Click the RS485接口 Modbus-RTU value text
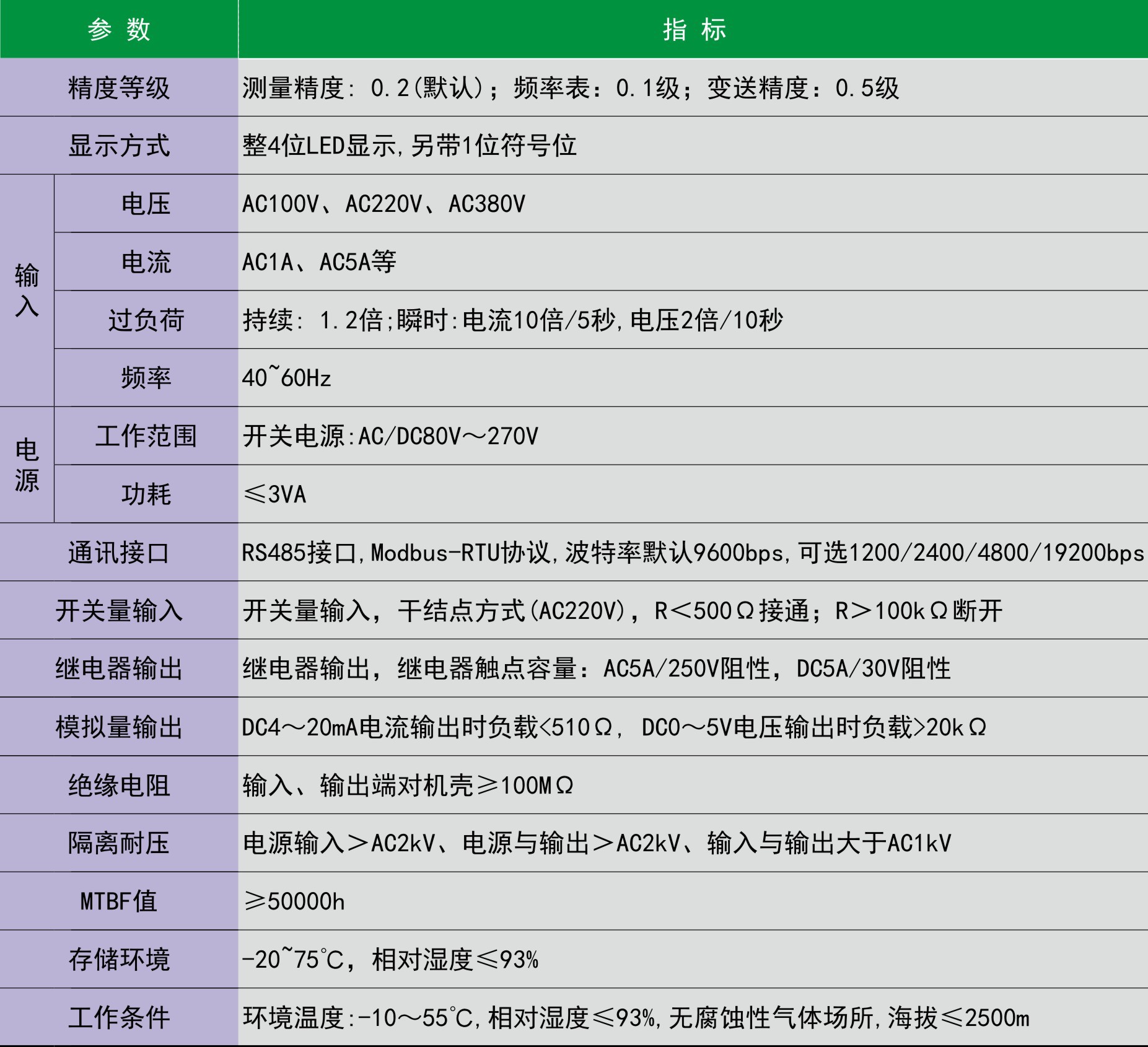This screenshot has width=1148, height=1047. 693,553
